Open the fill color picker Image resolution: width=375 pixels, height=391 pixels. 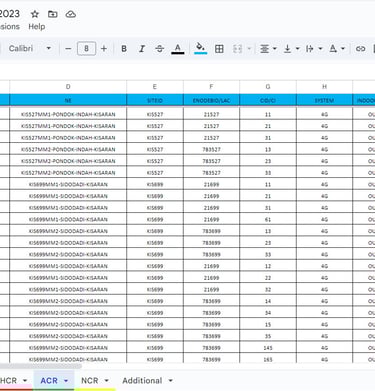tap(200, 48)
